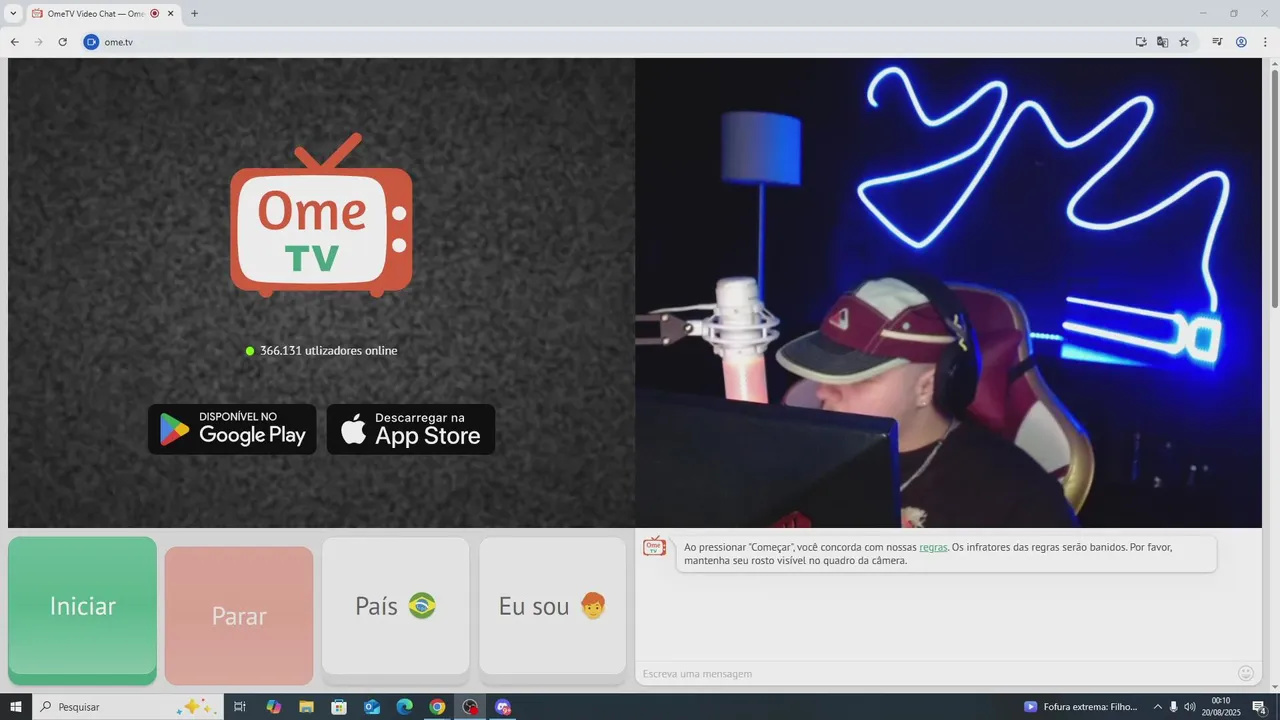Image resolution: width=1280 pixels, height=720 pixels.
Task: Click the microphone tray icon
Action: [x=1173, y=707]
